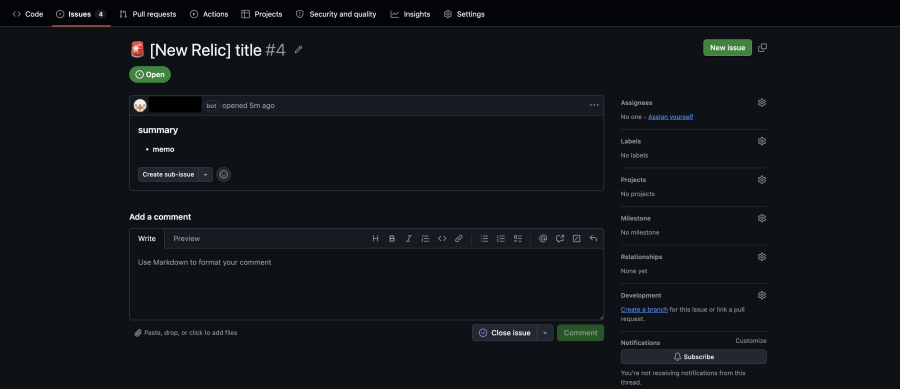
Task: Click the Close issue button
Action: click(x=505, y=333)
